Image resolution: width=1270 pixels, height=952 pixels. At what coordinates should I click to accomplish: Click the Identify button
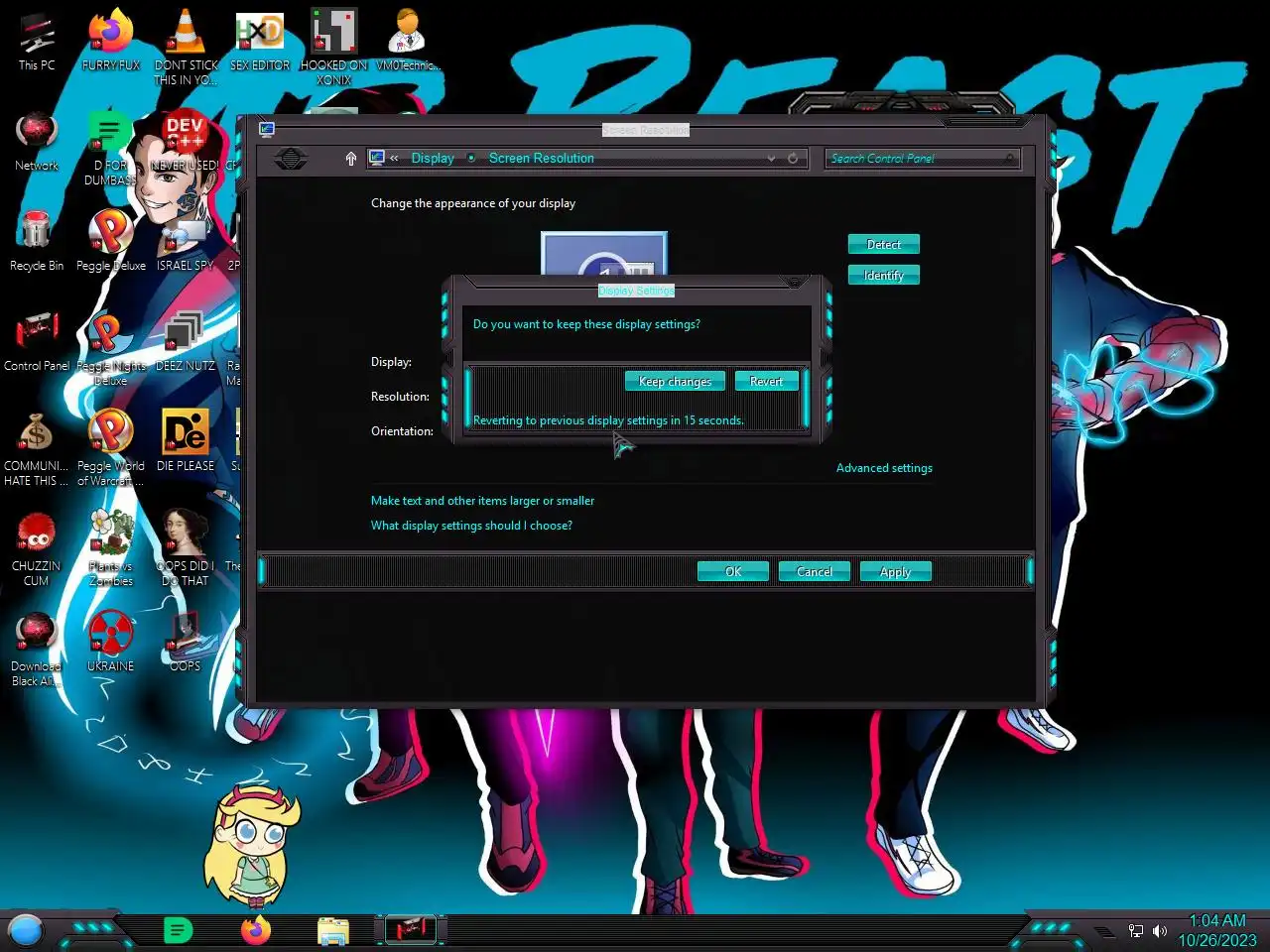point(883,275)
